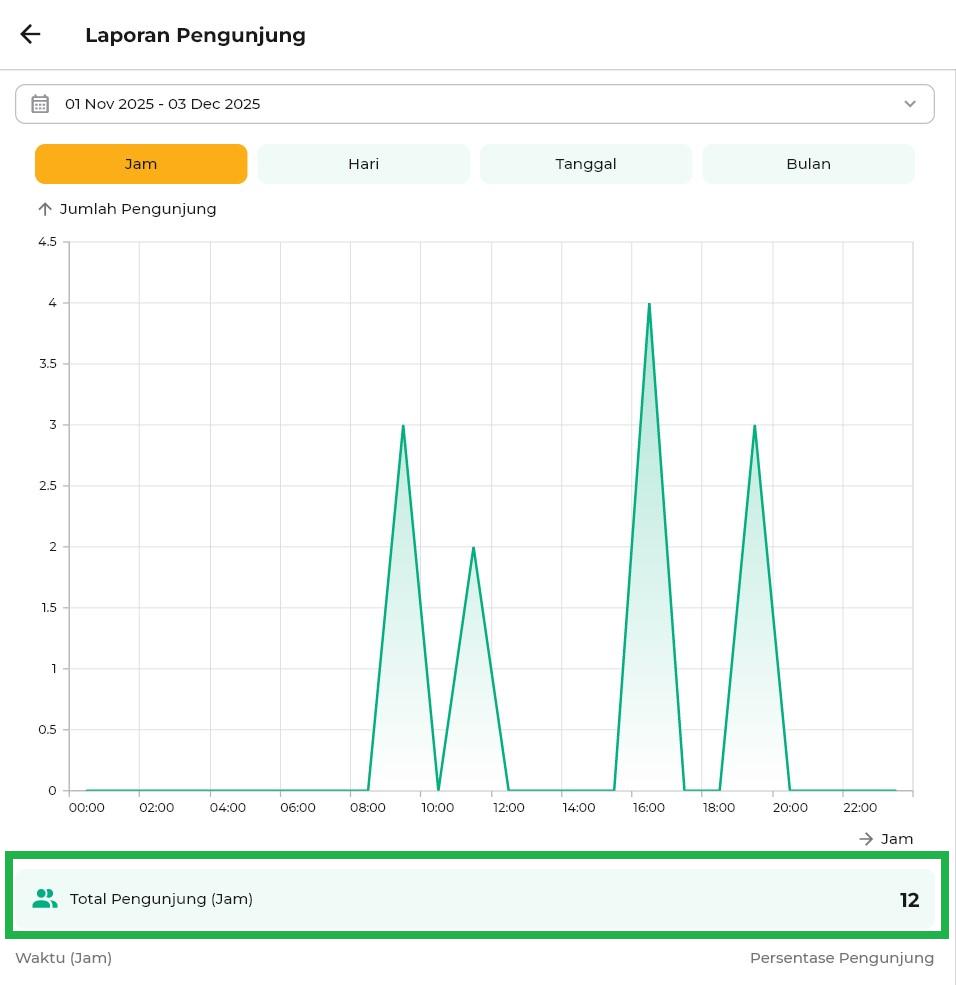Click the Persentase Pengunjung column header
The image size is (956, 985).
click(x=842, y=958)
